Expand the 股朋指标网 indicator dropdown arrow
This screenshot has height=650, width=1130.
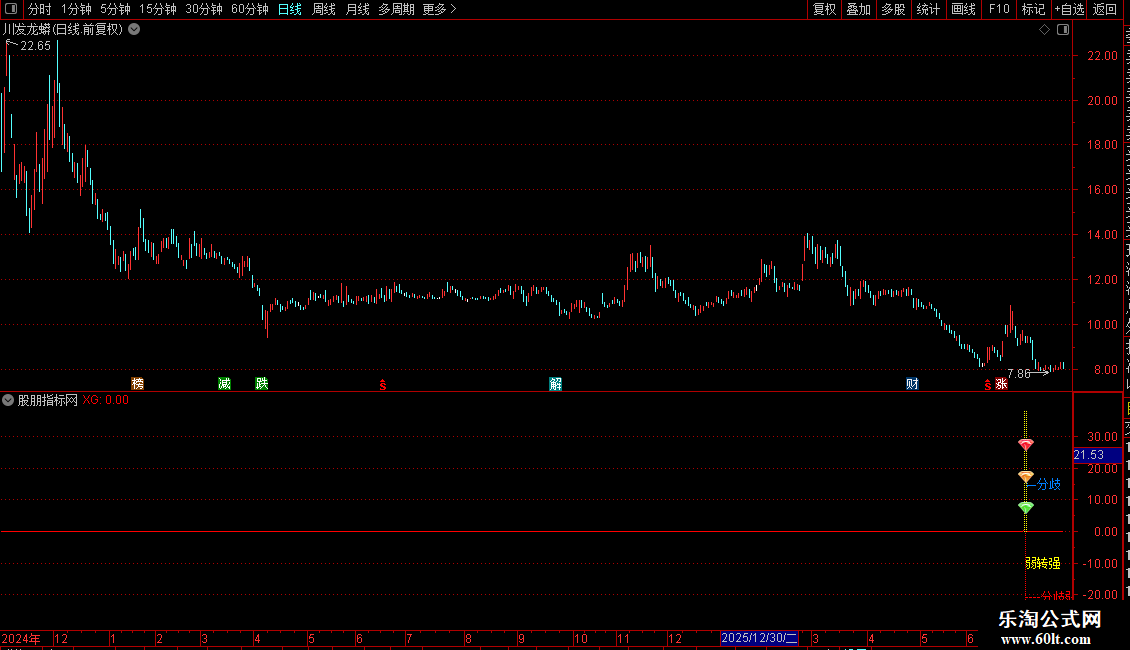click(8, 400)
